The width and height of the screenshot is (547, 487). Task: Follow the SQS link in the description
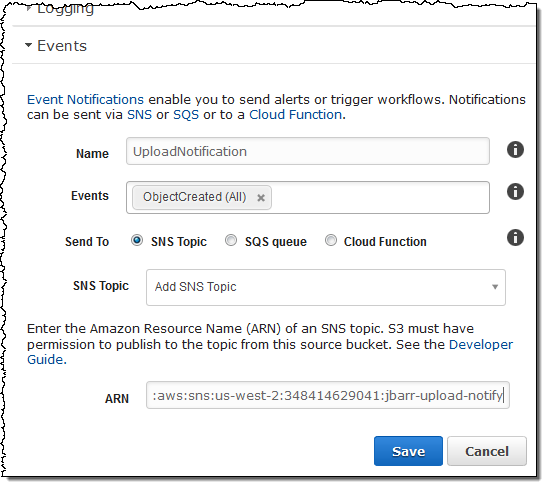coord(186,114)
